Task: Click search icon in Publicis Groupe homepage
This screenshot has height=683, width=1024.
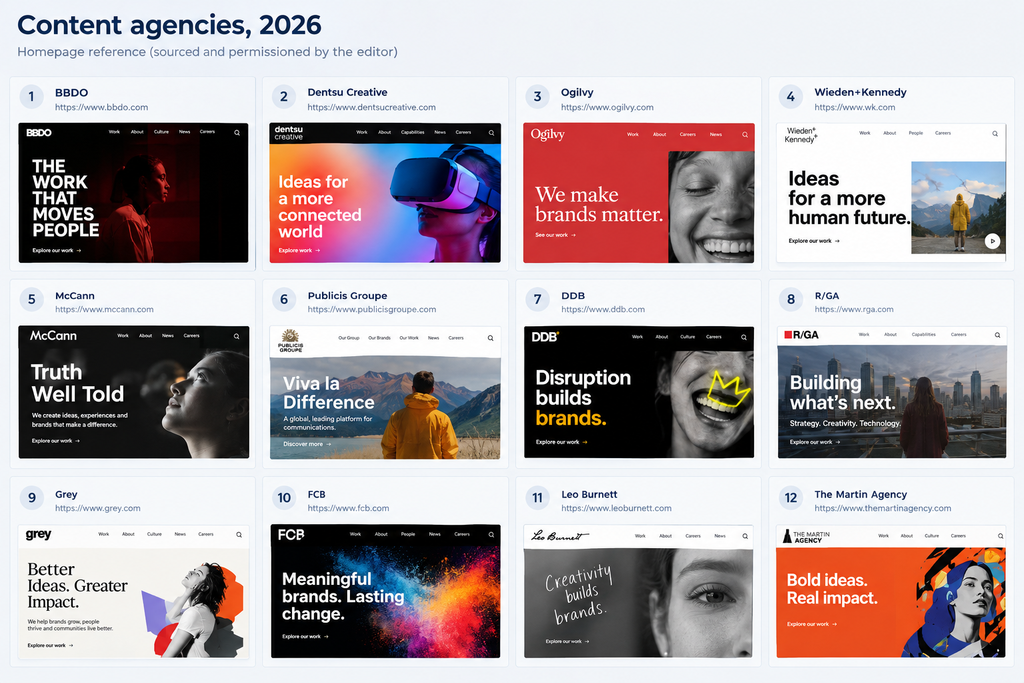Action: click(490, 338)
